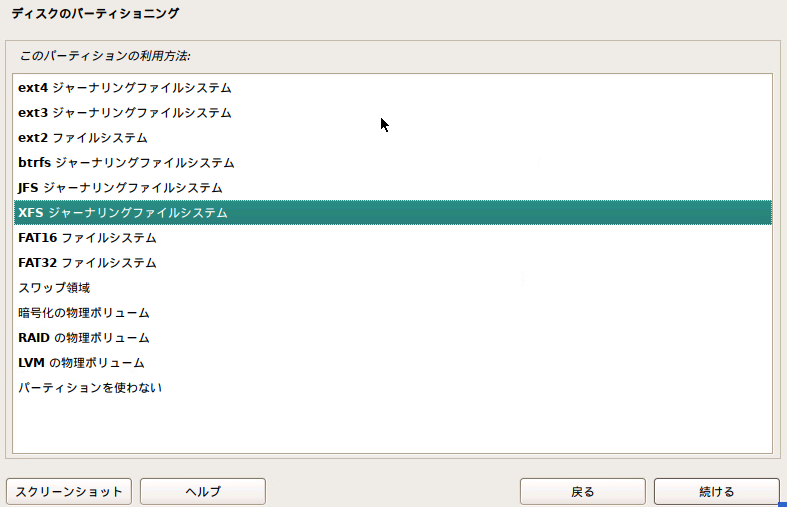Choose スワップ領域 as partition usage
This screenshot has height=507, width=787.
click(x=392, y=288)
